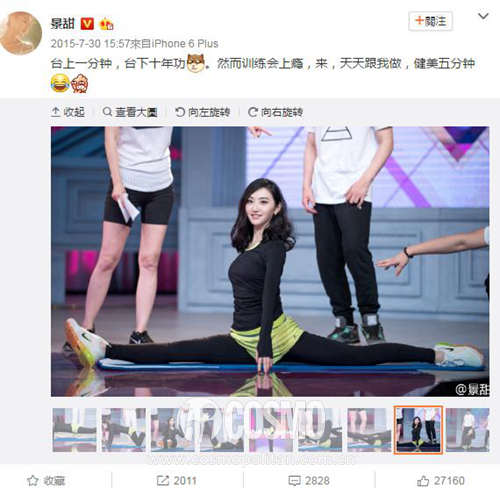The height and width of the screenshot is (488, 500).
Task: Rotate image left with 向左旋转
Action: (203, 112)
